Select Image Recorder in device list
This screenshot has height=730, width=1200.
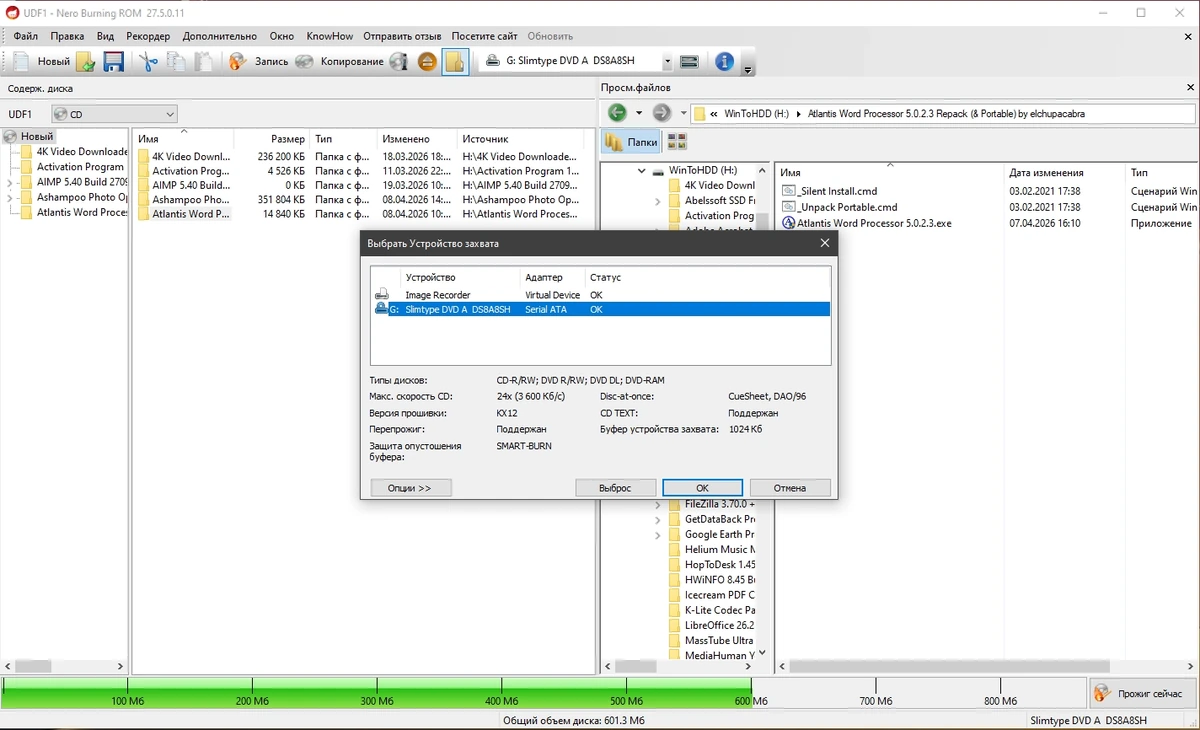point(600,295)
